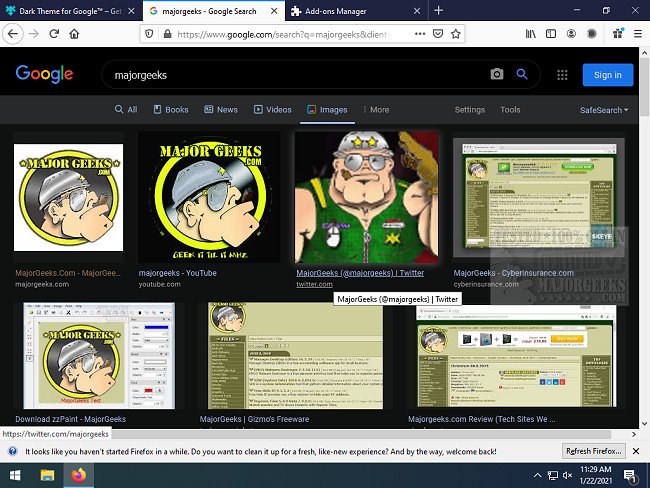Viewport: 650px width, 488px height.
Task: Open the Library icon
Action: click(x=531, y=34)
